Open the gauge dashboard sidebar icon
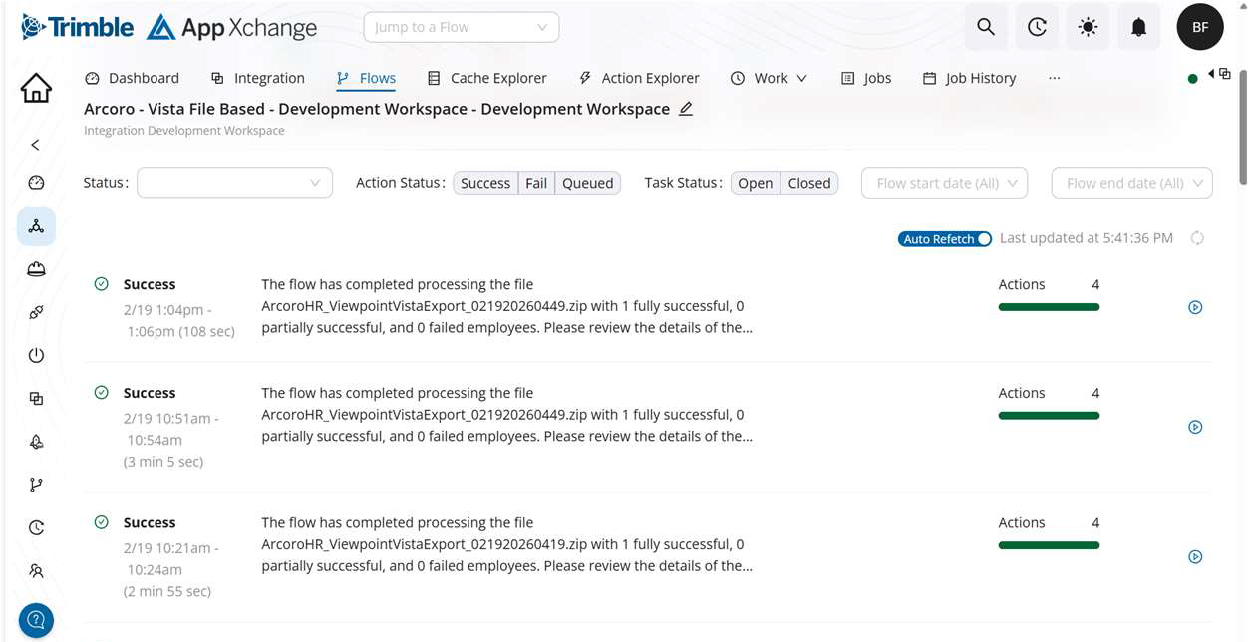This screenshot has width=1248, height=642. point(36,183)
